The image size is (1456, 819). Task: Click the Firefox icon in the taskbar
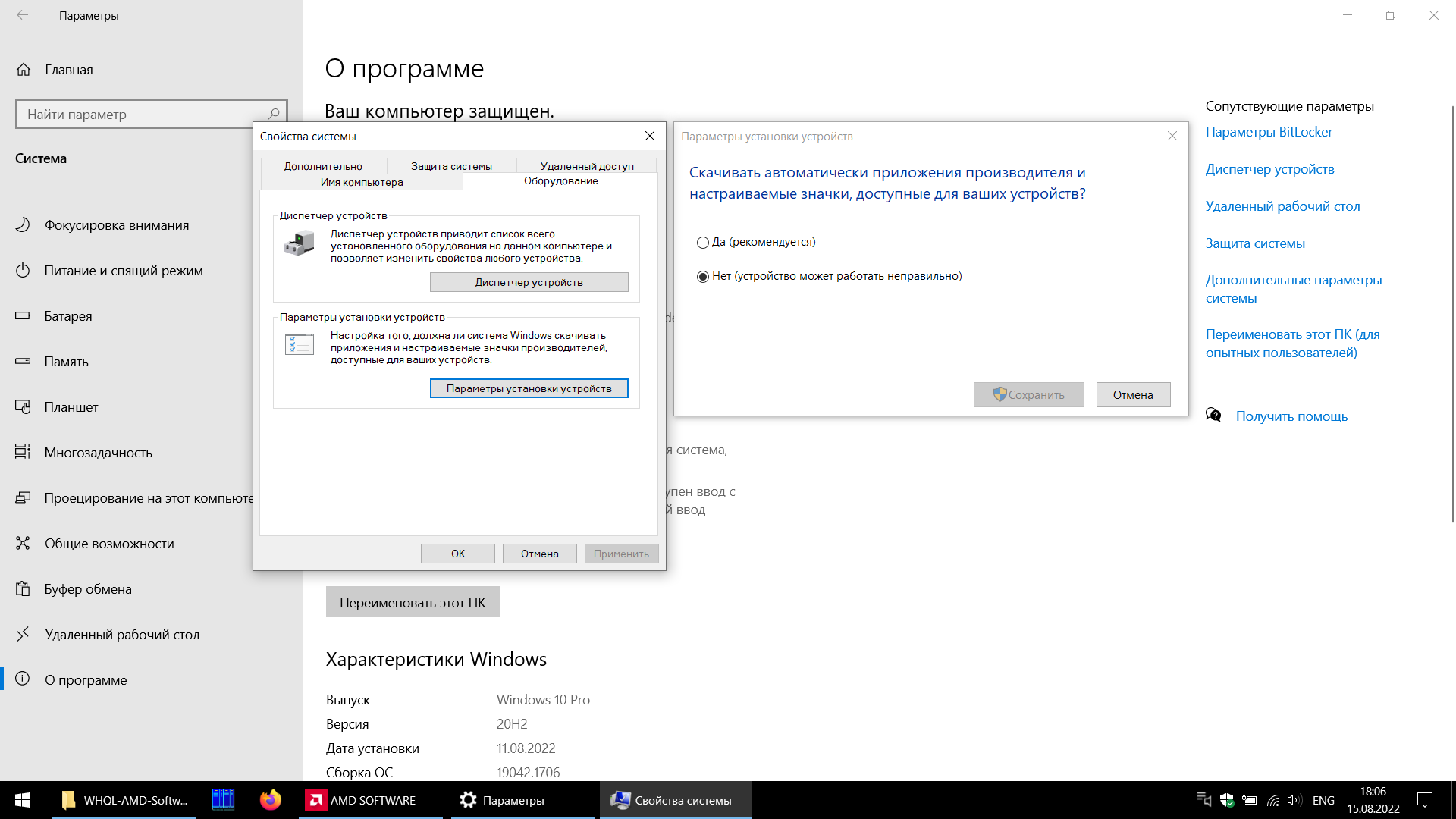[270, 800]
